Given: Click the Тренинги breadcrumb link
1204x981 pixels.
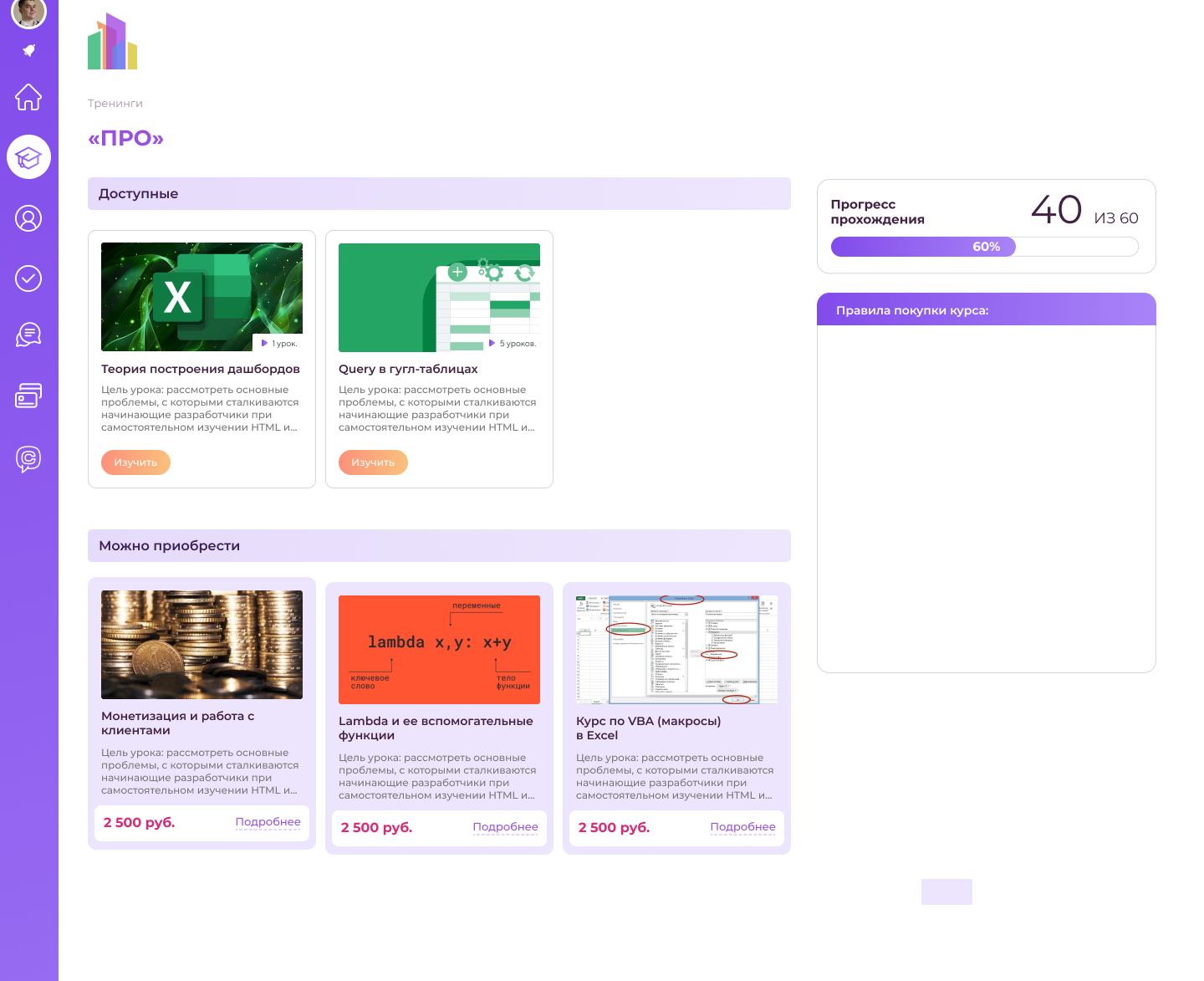Looking at the screenshot, I should (x=115, y=104).
